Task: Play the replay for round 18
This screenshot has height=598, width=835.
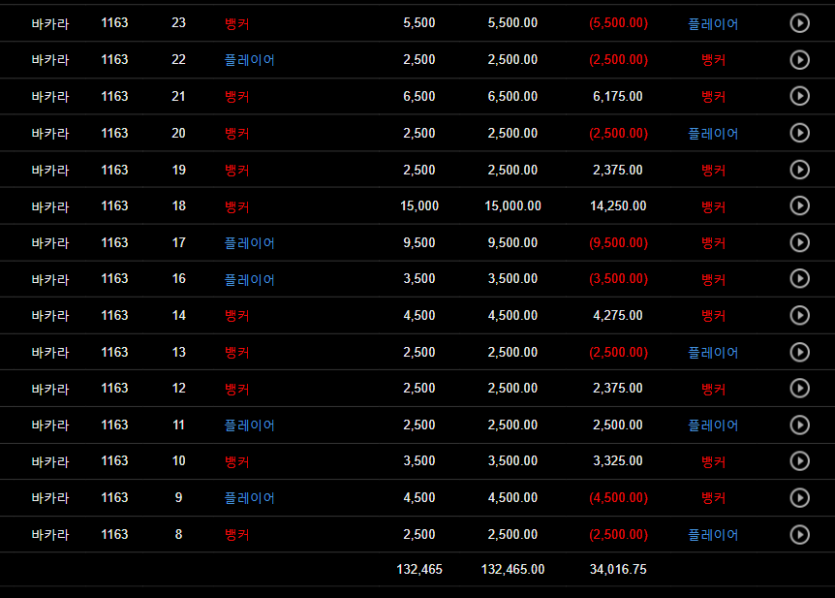Action: pos(799,206)
